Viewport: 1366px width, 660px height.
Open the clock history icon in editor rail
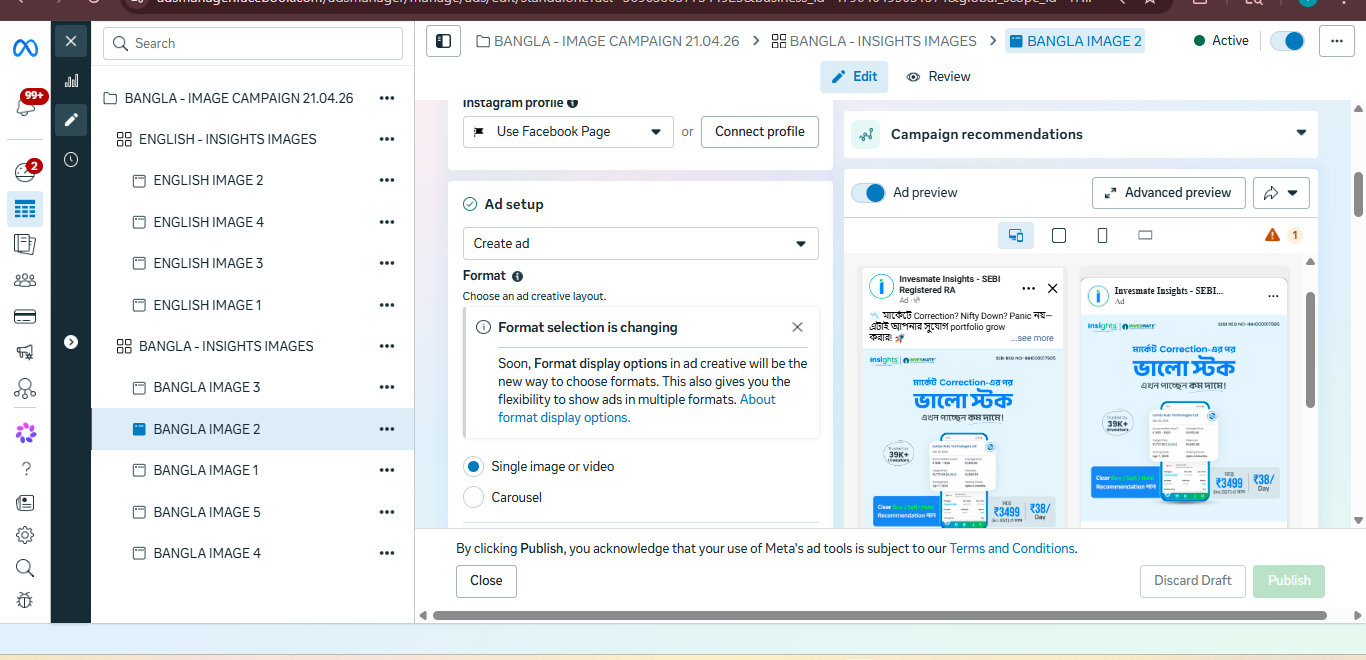71,159
